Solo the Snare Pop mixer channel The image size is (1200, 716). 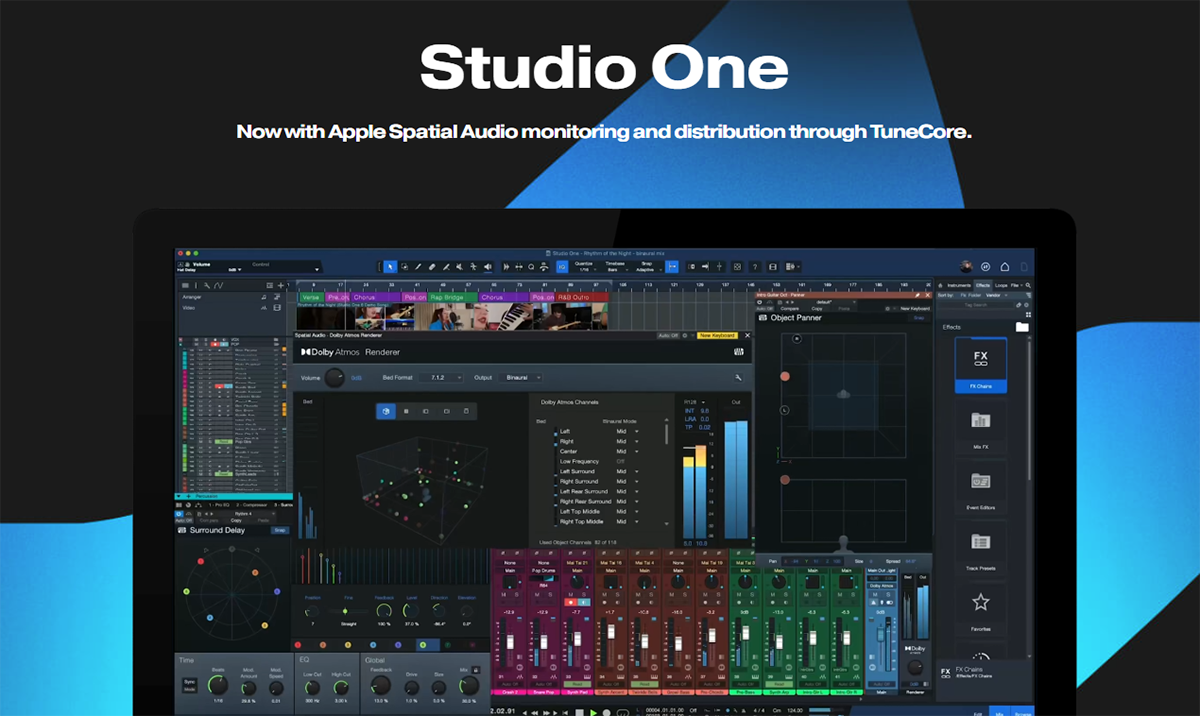[550, 595]
